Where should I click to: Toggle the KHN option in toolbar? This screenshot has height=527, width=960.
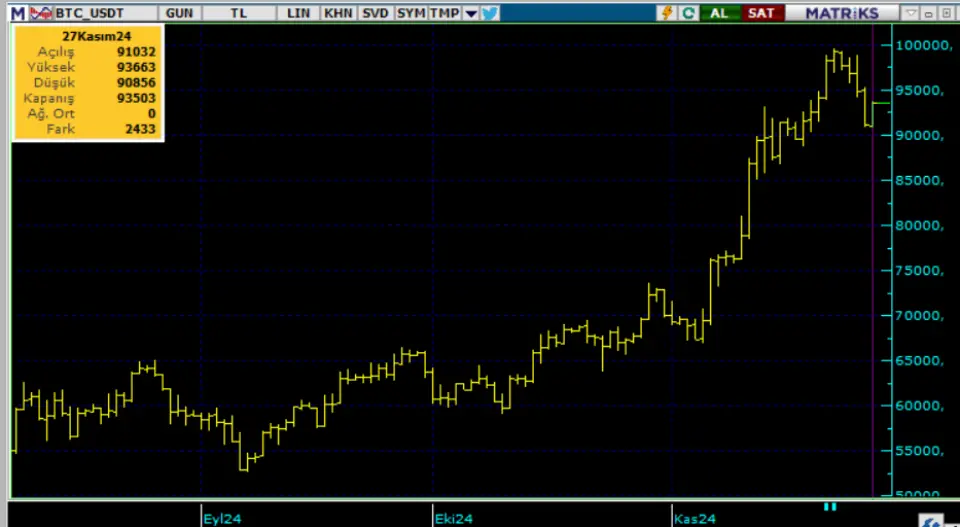338,13
